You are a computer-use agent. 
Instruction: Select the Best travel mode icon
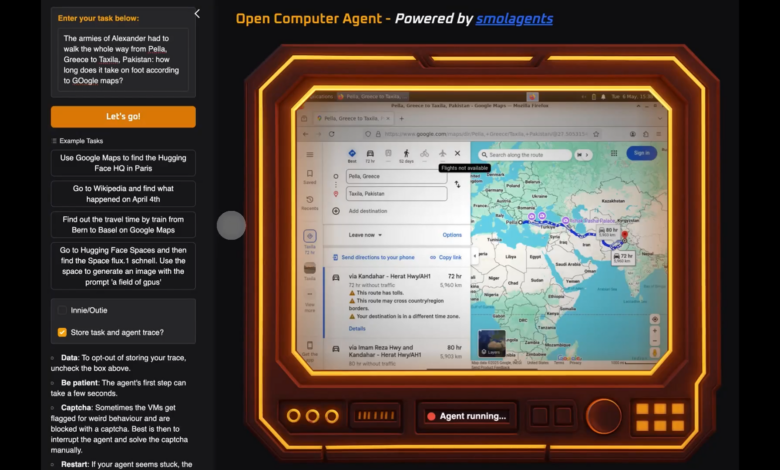(x=352, y=156)
